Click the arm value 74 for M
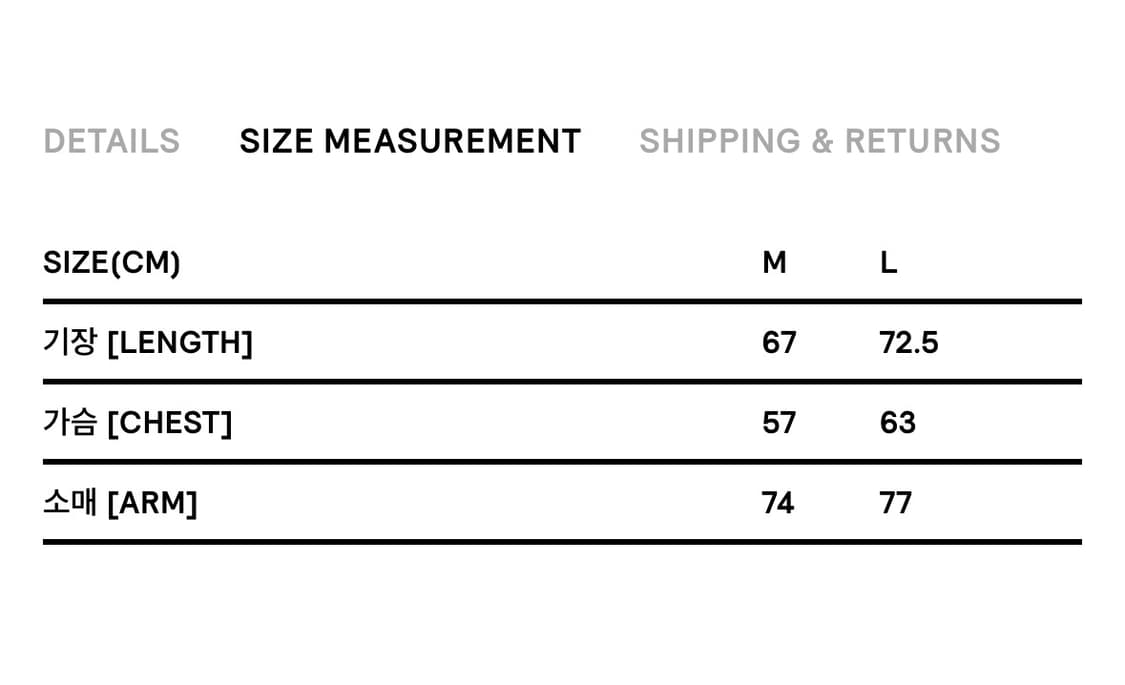1125x685 pixels. [x=778, y=504]
